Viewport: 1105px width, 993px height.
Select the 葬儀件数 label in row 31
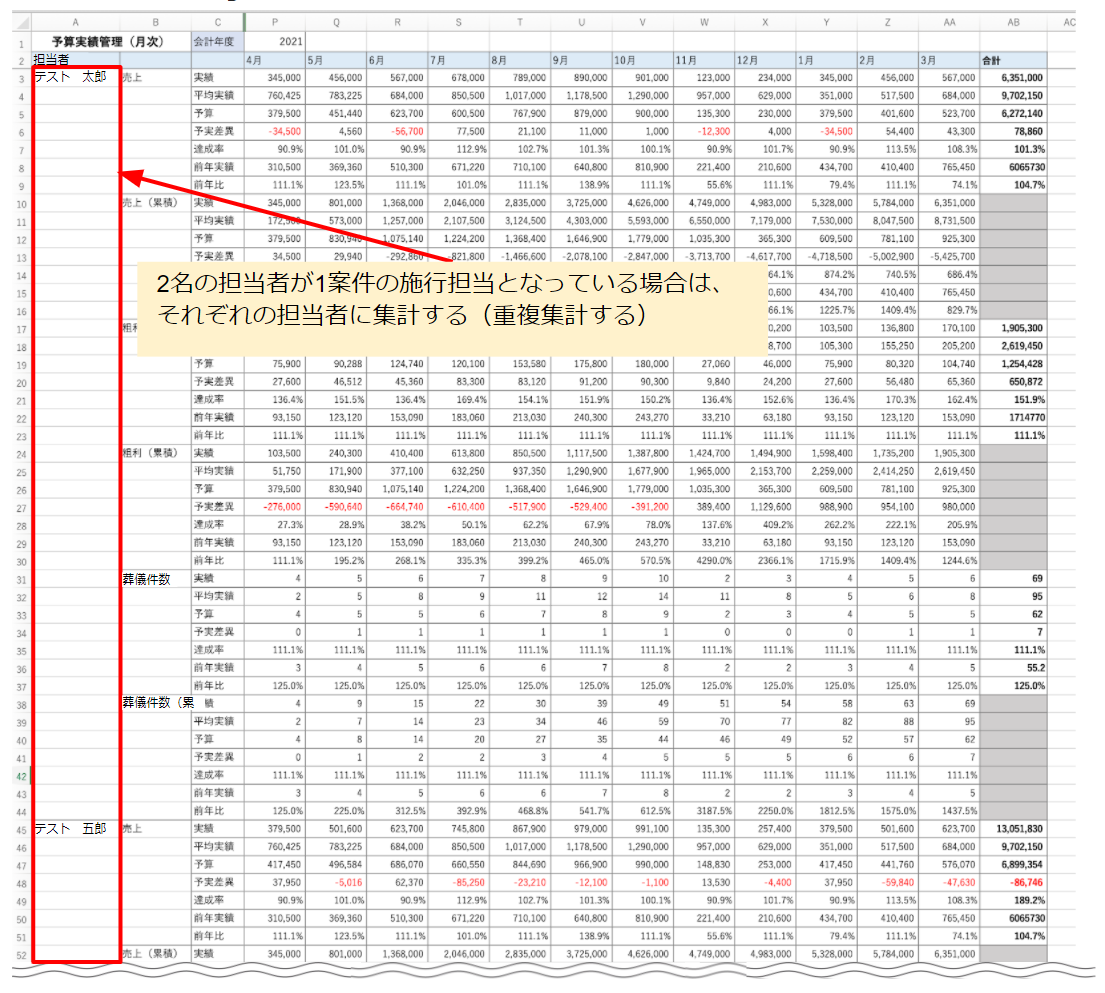coord(154,578)
